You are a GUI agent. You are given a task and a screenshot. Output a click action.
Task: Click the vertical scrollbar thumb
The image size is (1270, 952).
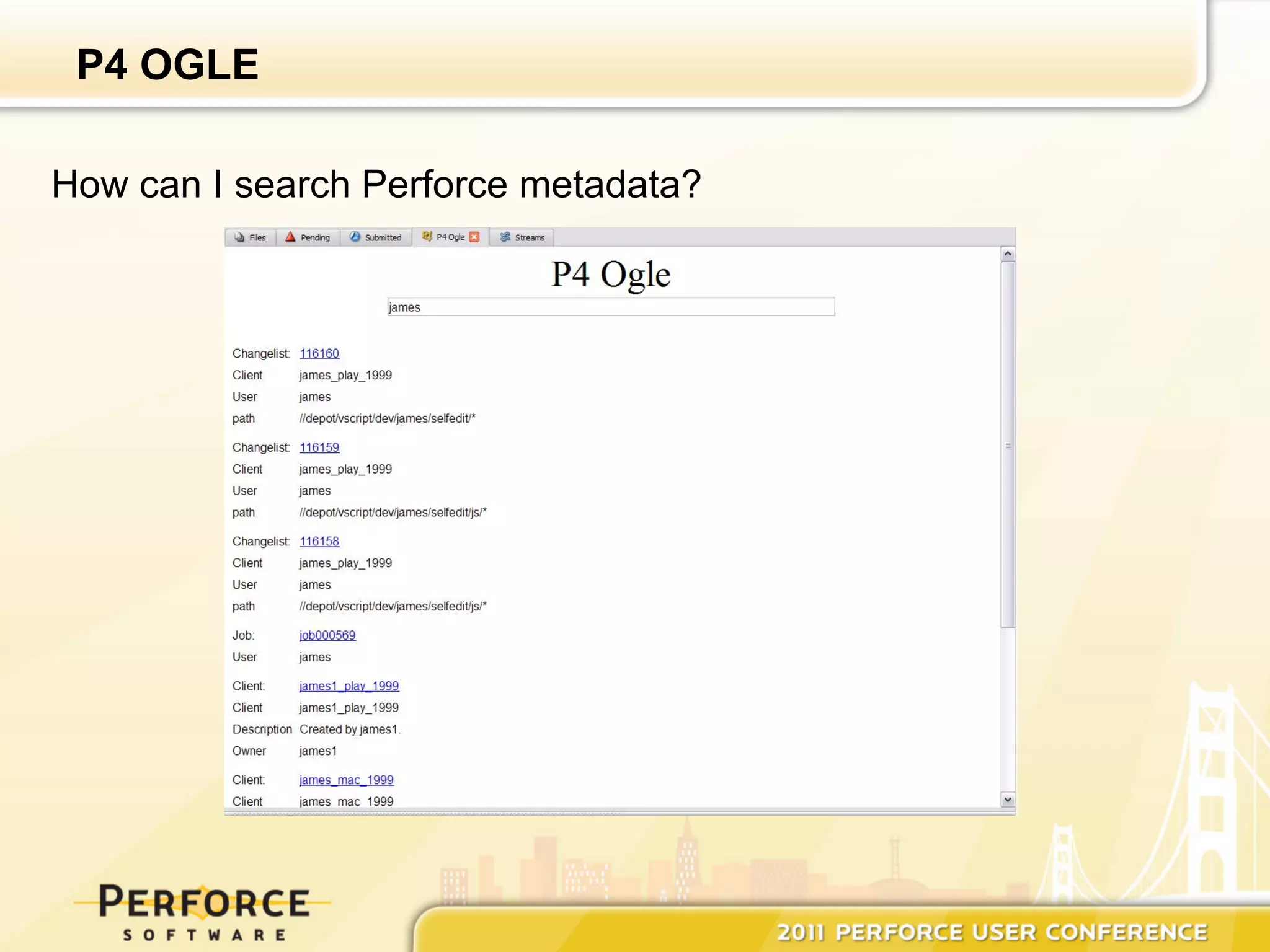(1008, 445)
